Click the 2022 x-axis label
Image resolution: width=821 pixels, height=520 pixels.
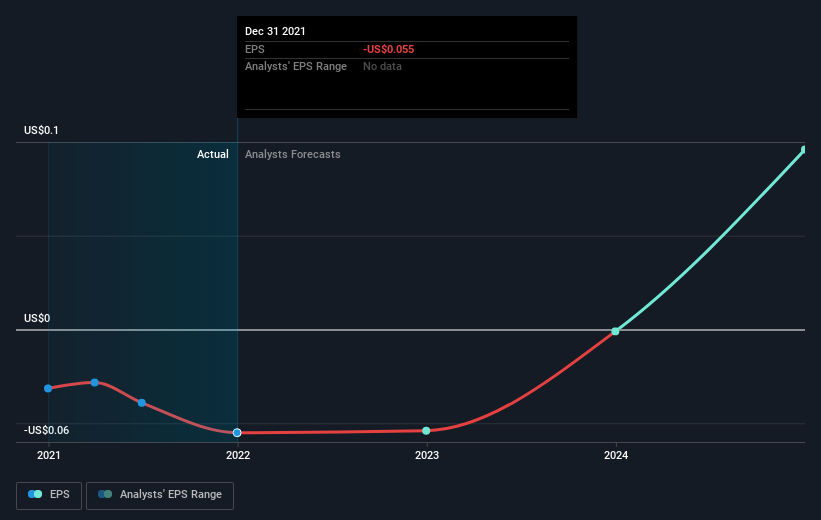click(238, 455)
